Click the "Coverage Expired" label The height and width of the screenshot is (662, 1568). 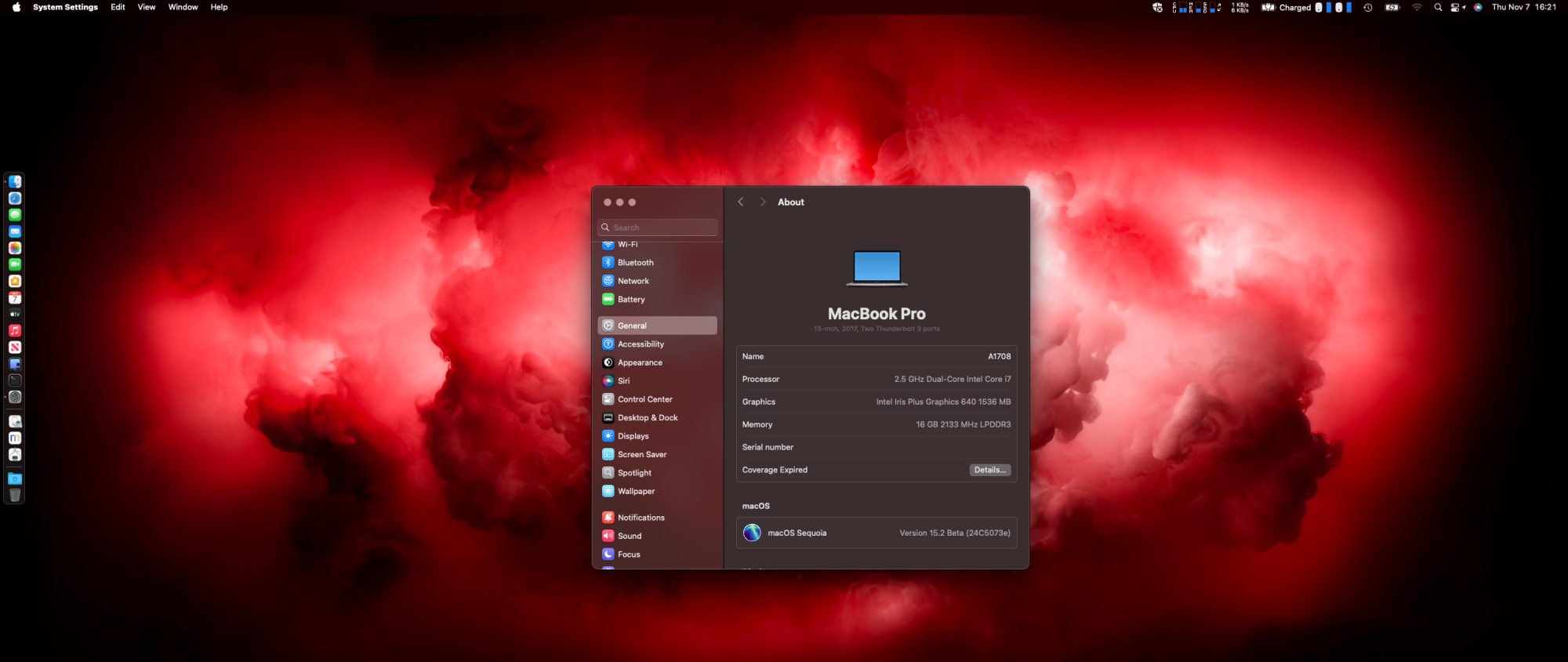click(x=775, y=471)
